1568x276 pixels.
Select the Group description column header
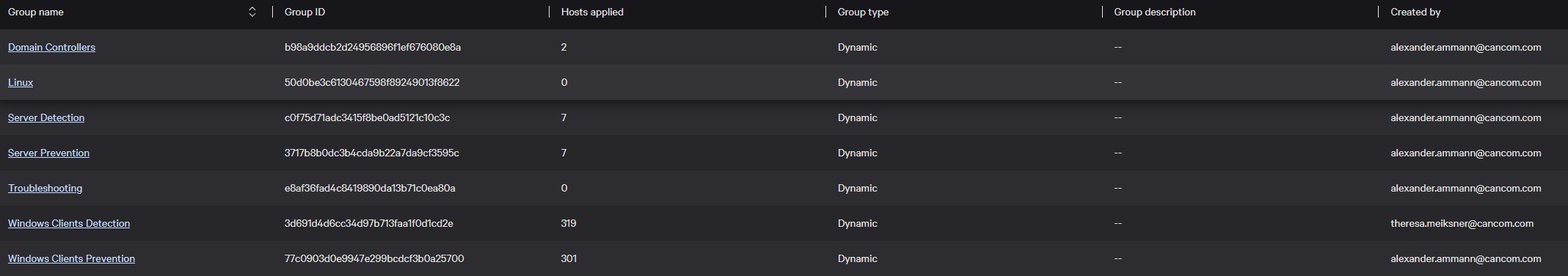pyautogui.click(x=1154, y=12)
